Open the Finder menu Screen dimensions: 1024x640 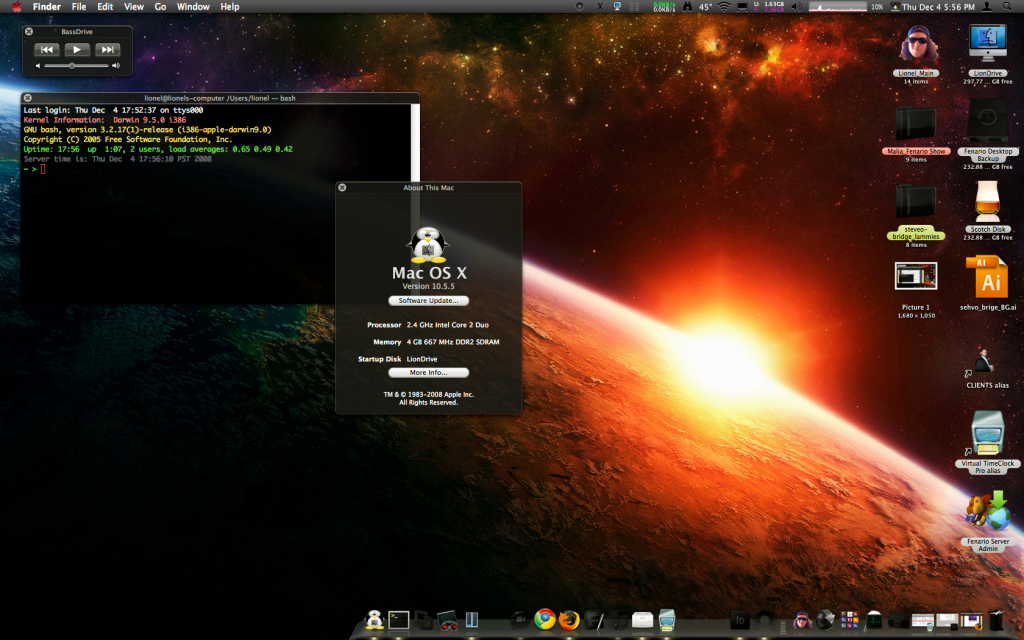(46, 7)
